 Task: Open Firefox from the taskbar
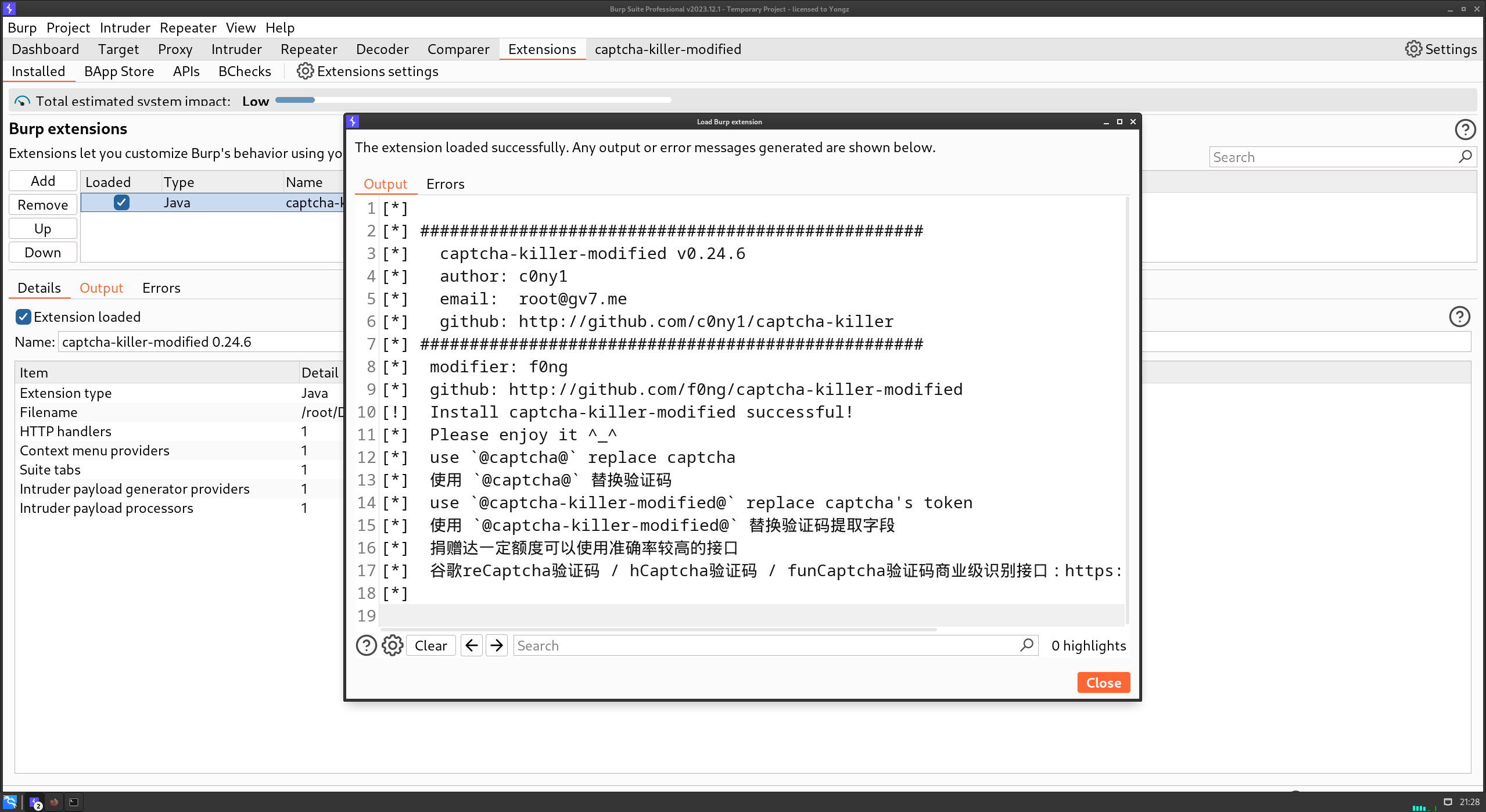click(x=54, y=802)
